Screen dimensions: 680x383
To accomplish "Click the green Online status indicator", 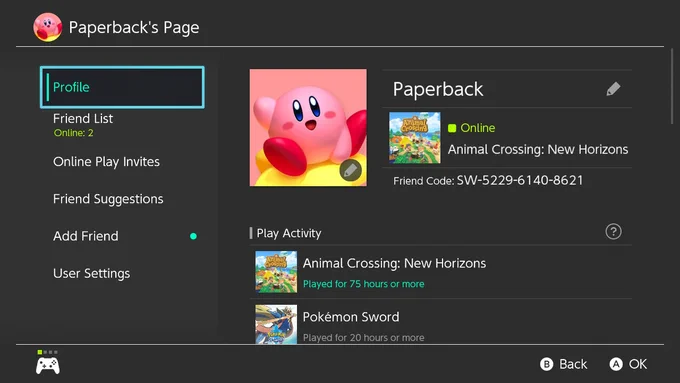I will (452, 128).
